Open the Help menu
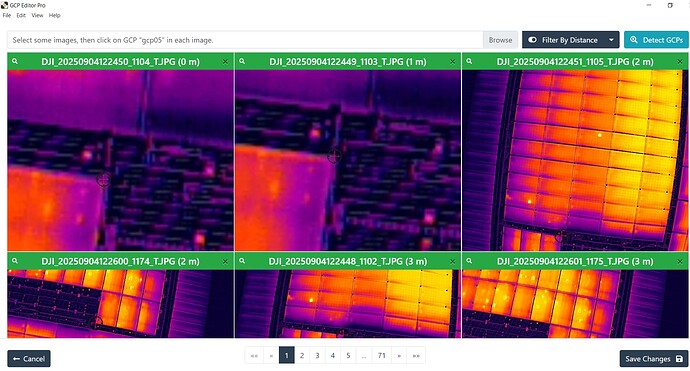The height and width of the screenshot is (371, 690). click(55, 15)
